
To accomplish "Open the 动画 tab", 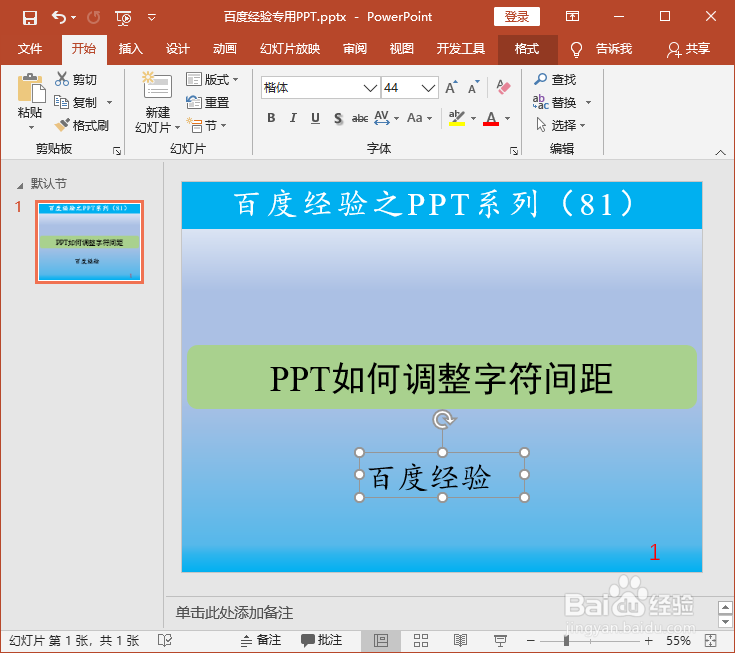I will point(225,49).
